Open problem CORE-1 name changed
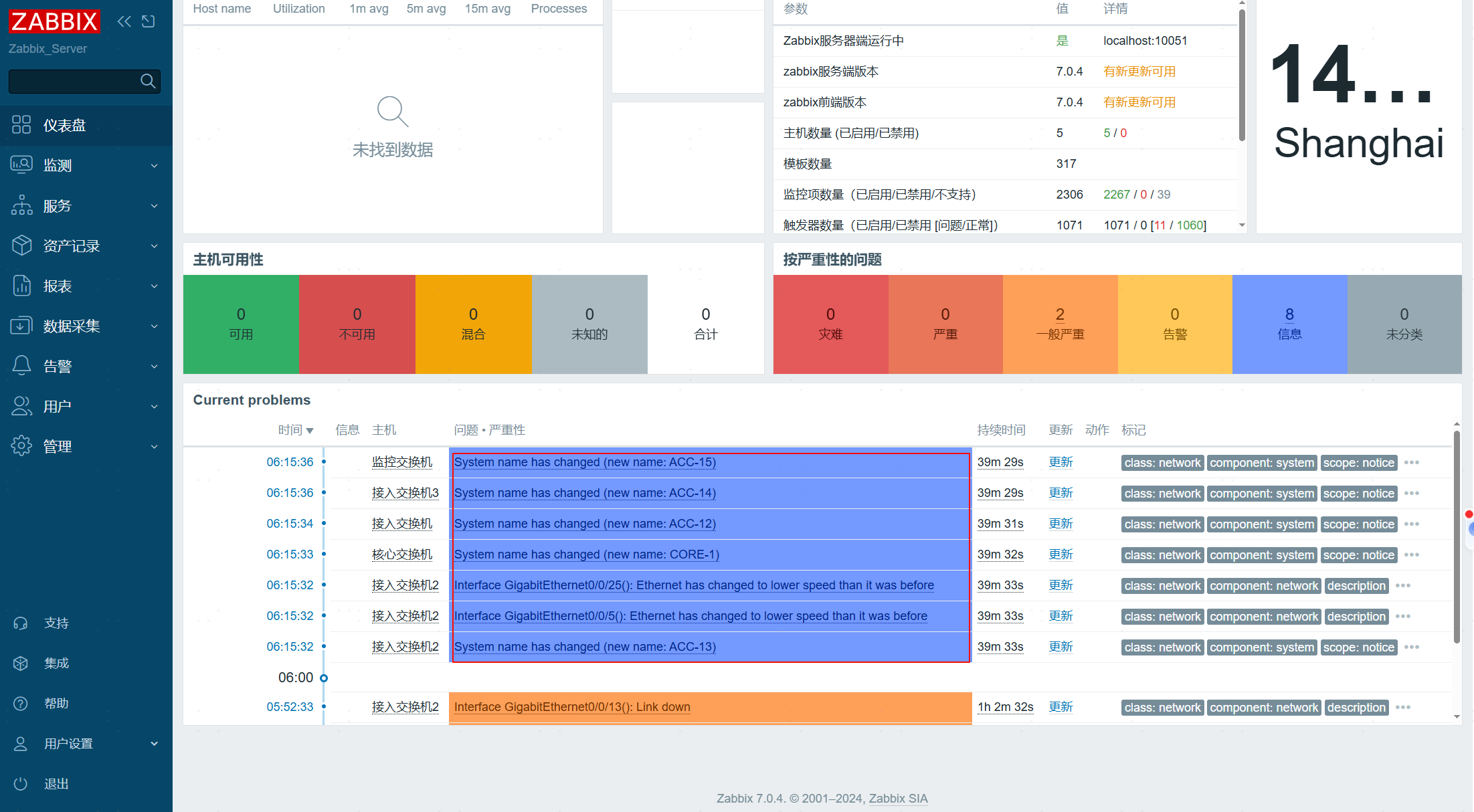The image size is (1474, 812). pyautogui.click(x=587, y=554)
